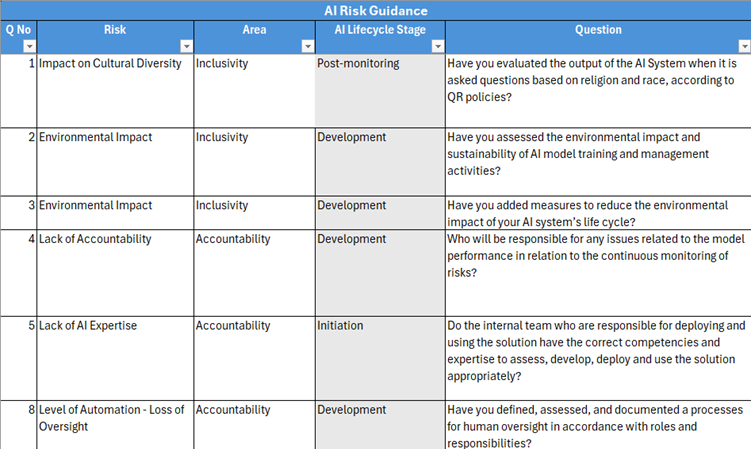Select the question about reducing environmental impact
Screen dimensions: 751x449
pos(597,213)
